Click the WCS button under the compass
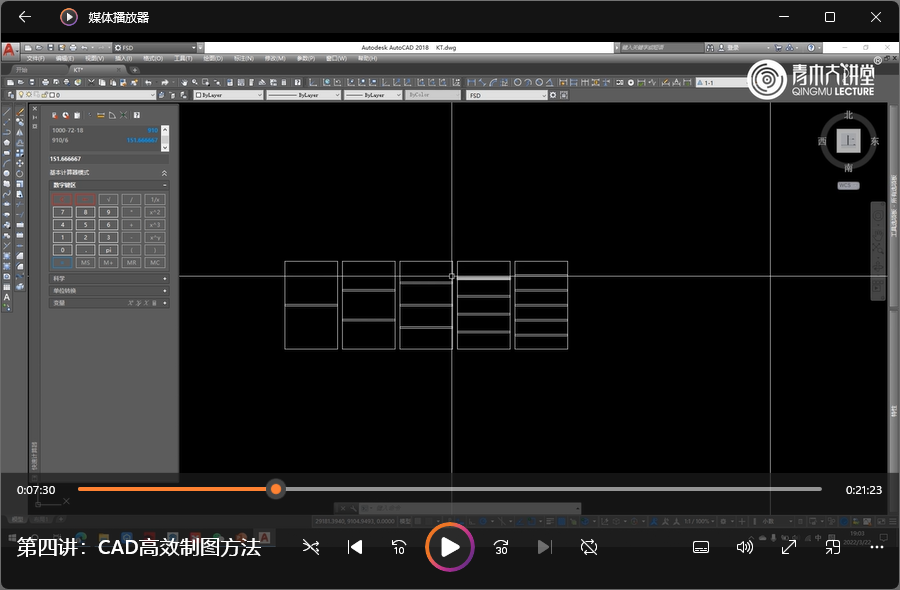 [848, 185]
